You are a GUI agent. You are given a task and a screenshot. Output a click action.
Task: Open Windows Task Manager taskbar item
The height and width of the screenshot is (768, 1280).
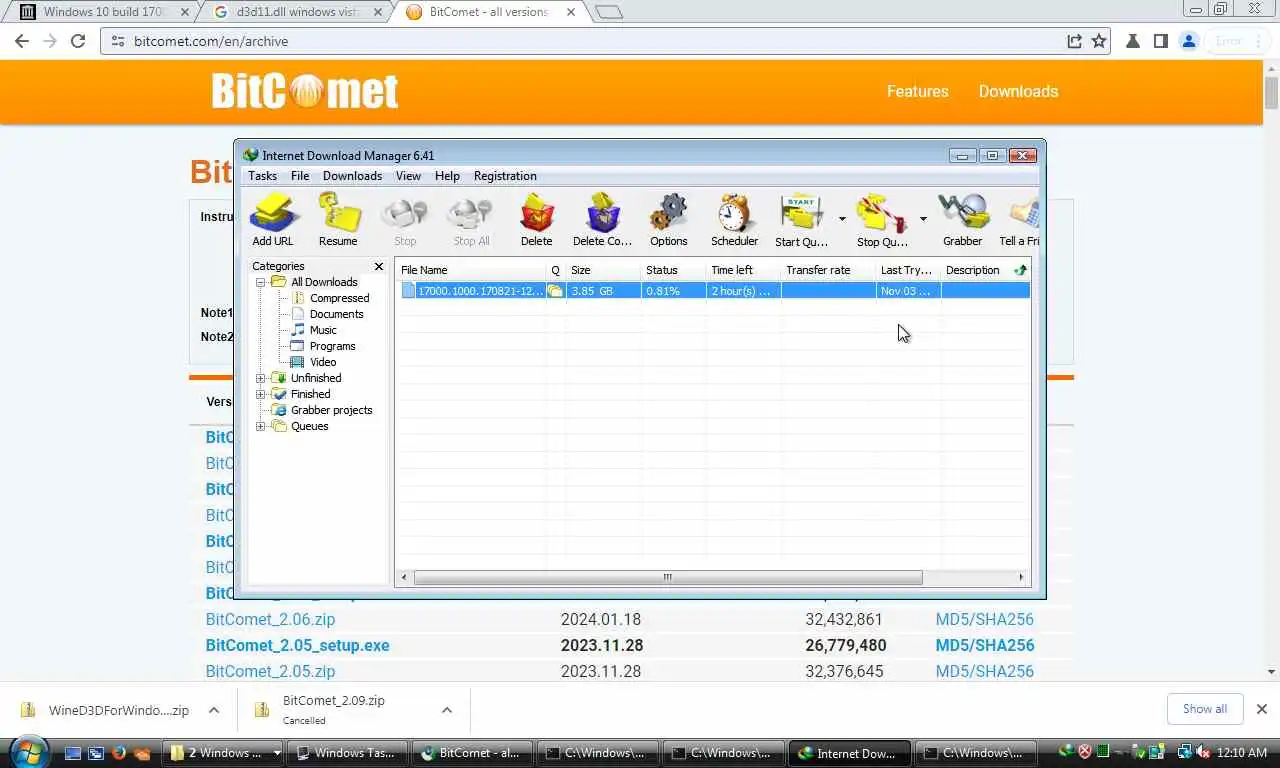coord(348,753)
